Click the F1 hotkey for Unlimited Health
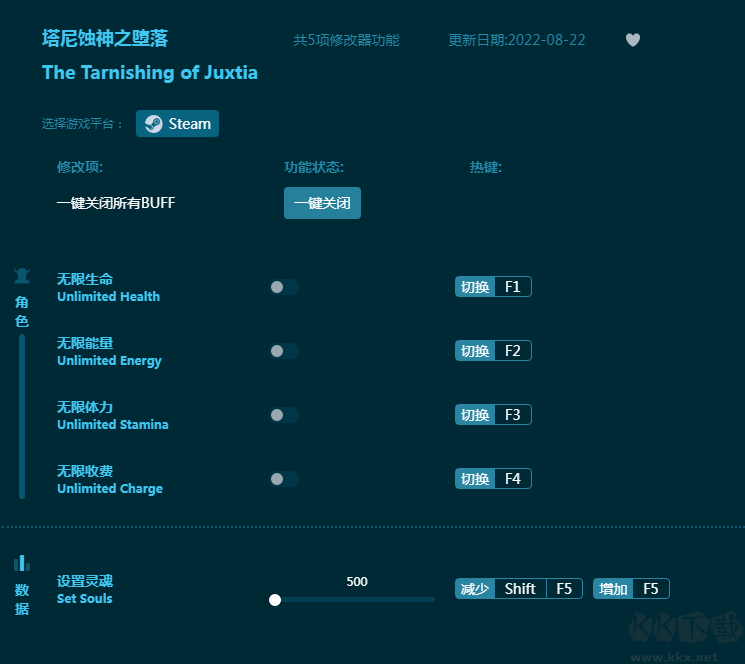Viewport: 745px width, 664px height. coord(513,287)
